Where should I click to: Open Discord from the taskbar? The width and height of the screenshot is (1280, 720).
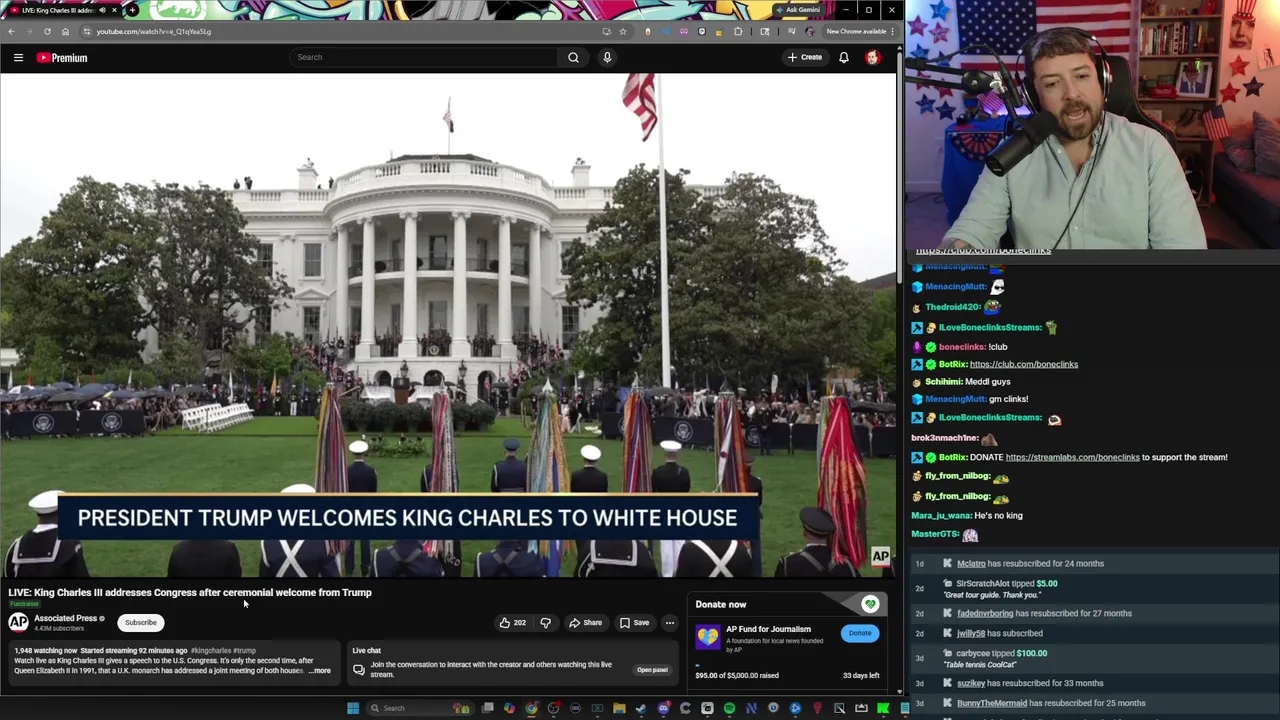(663, 708)
